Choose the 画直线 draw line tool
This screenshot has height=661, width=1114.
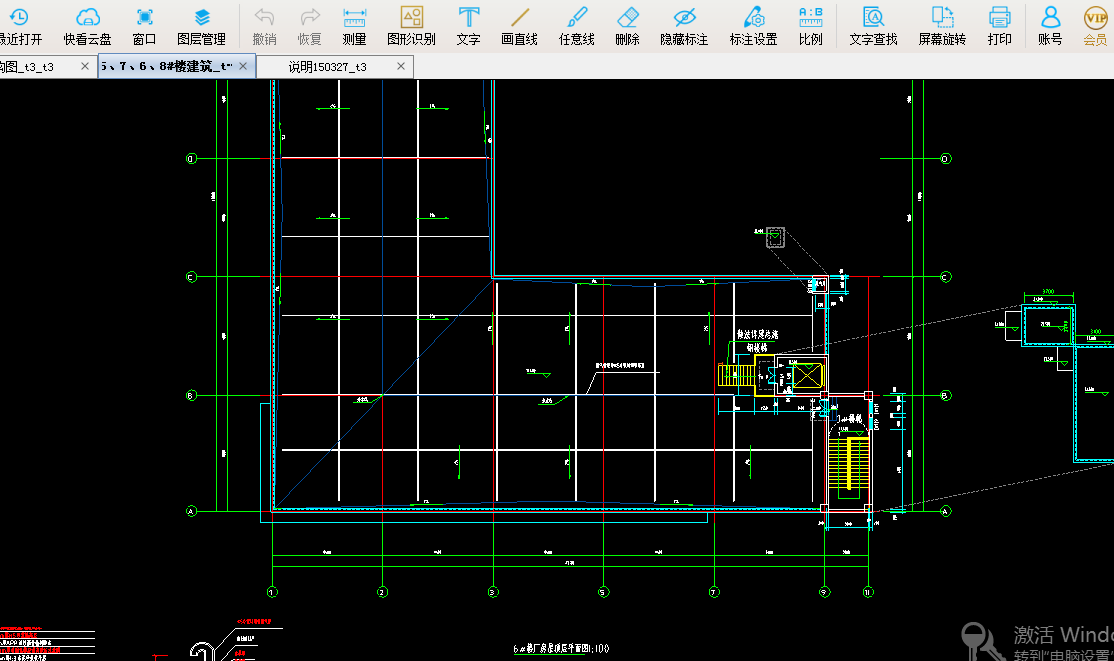[519, 26]
